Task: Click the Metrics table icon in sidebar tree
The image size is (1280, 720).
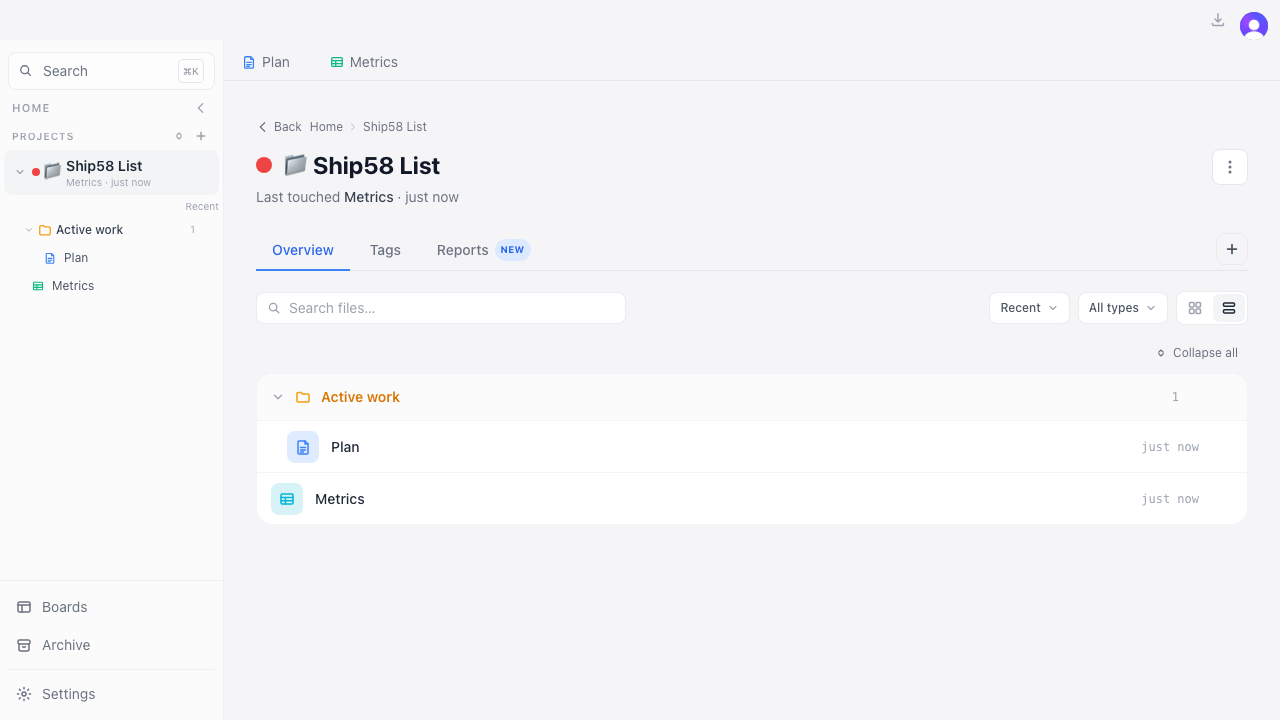Action: [38, 286]
